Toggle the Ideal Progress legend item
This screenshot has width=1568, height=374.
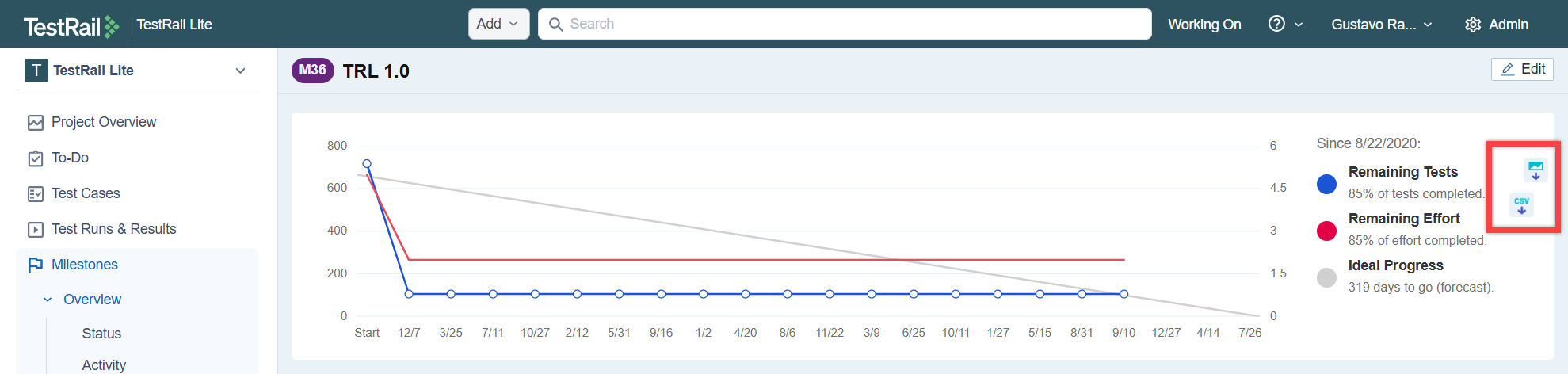[x=1326, y=277]
